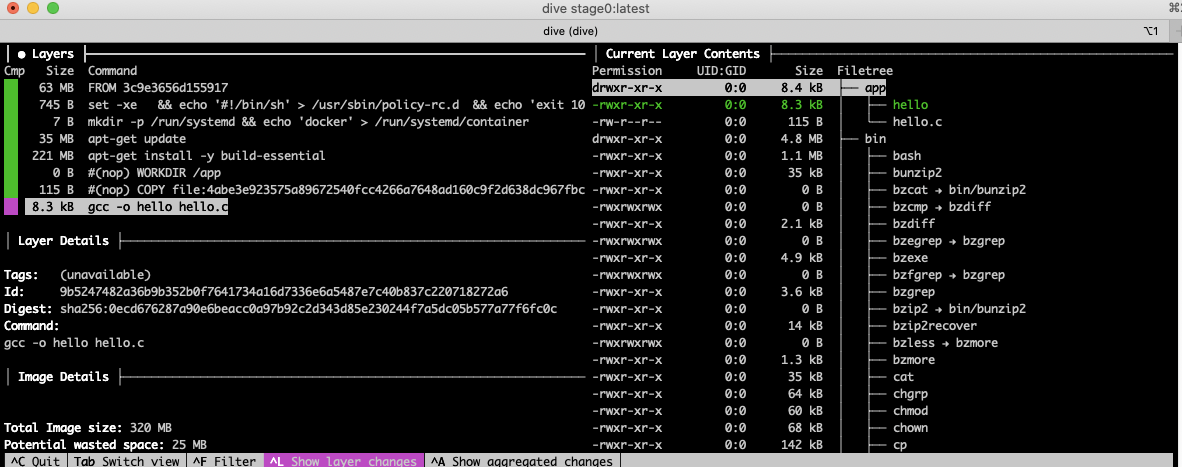Toggle ^A Show aggregated changes
This screenshot has height=467, width=1182.
pyautogui.click(x=522, y=461)
